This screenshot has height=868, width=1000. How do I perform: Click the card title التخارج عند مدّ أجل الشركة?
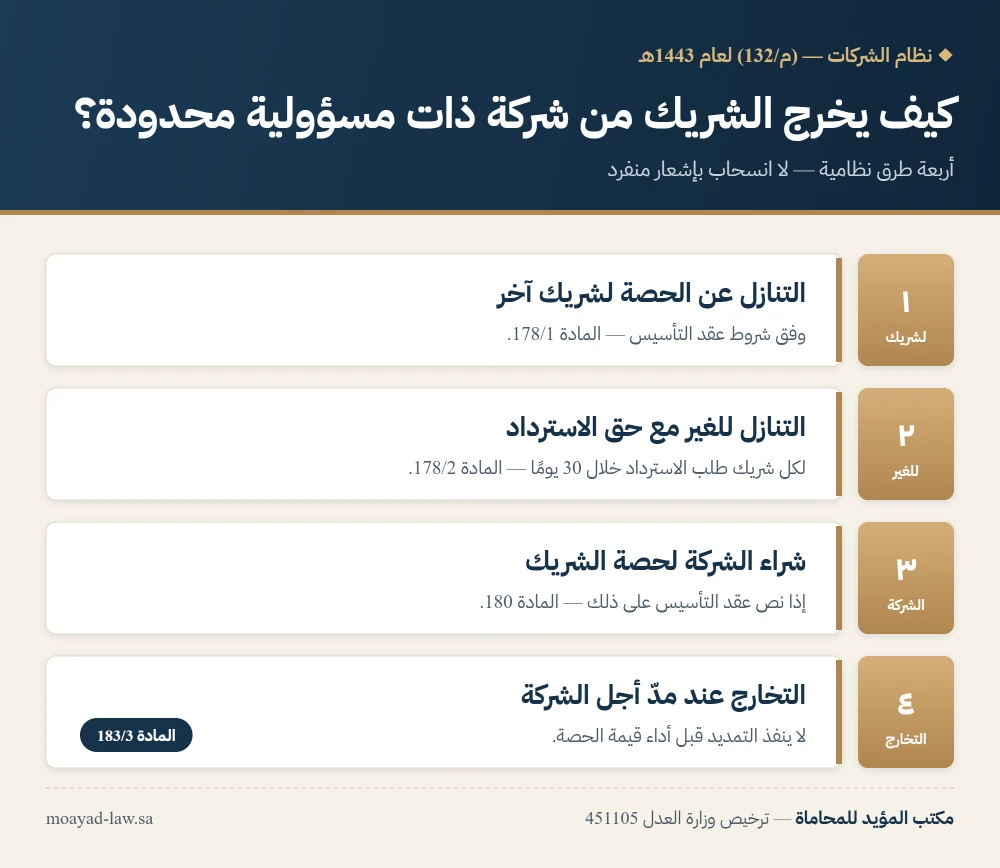click(x=663, y=696)
